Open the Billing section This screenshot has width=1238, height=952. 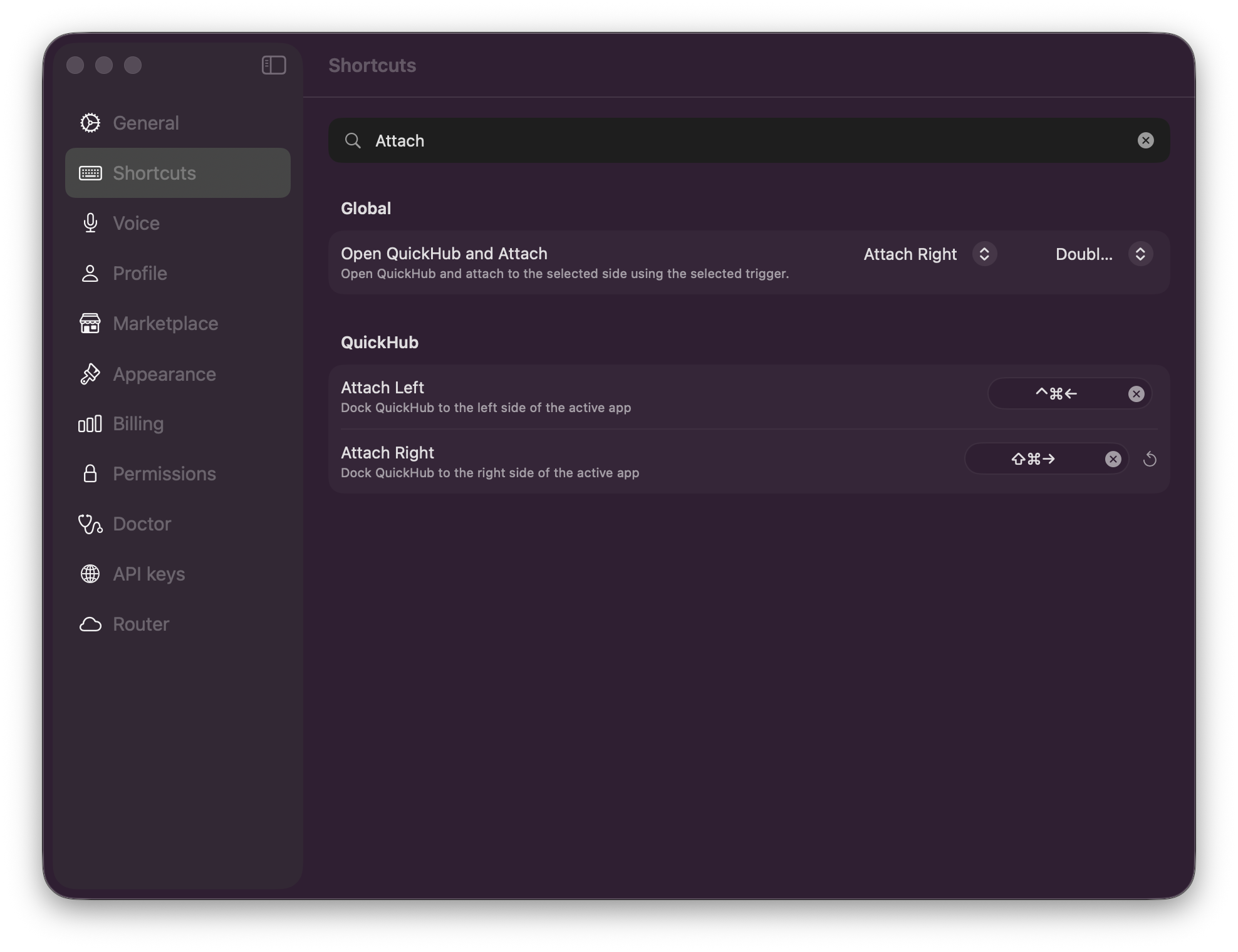pyautogui.click(x=178, y=424)
